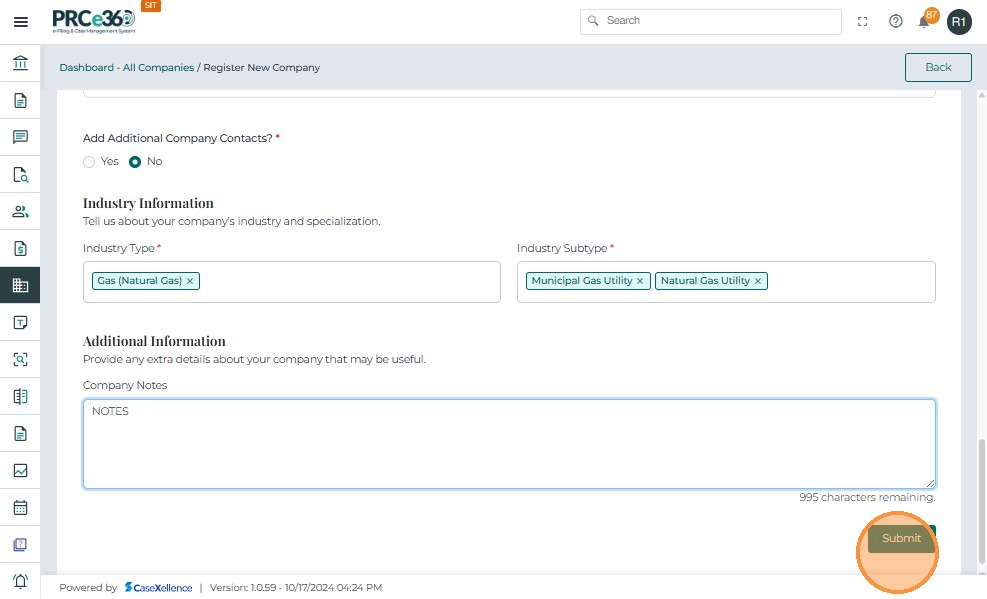Image resolution: width=987 pixels, height=599 pixels.
Task: Remove Municipal Gas Utility subtype tag
Action: point(640,281)
